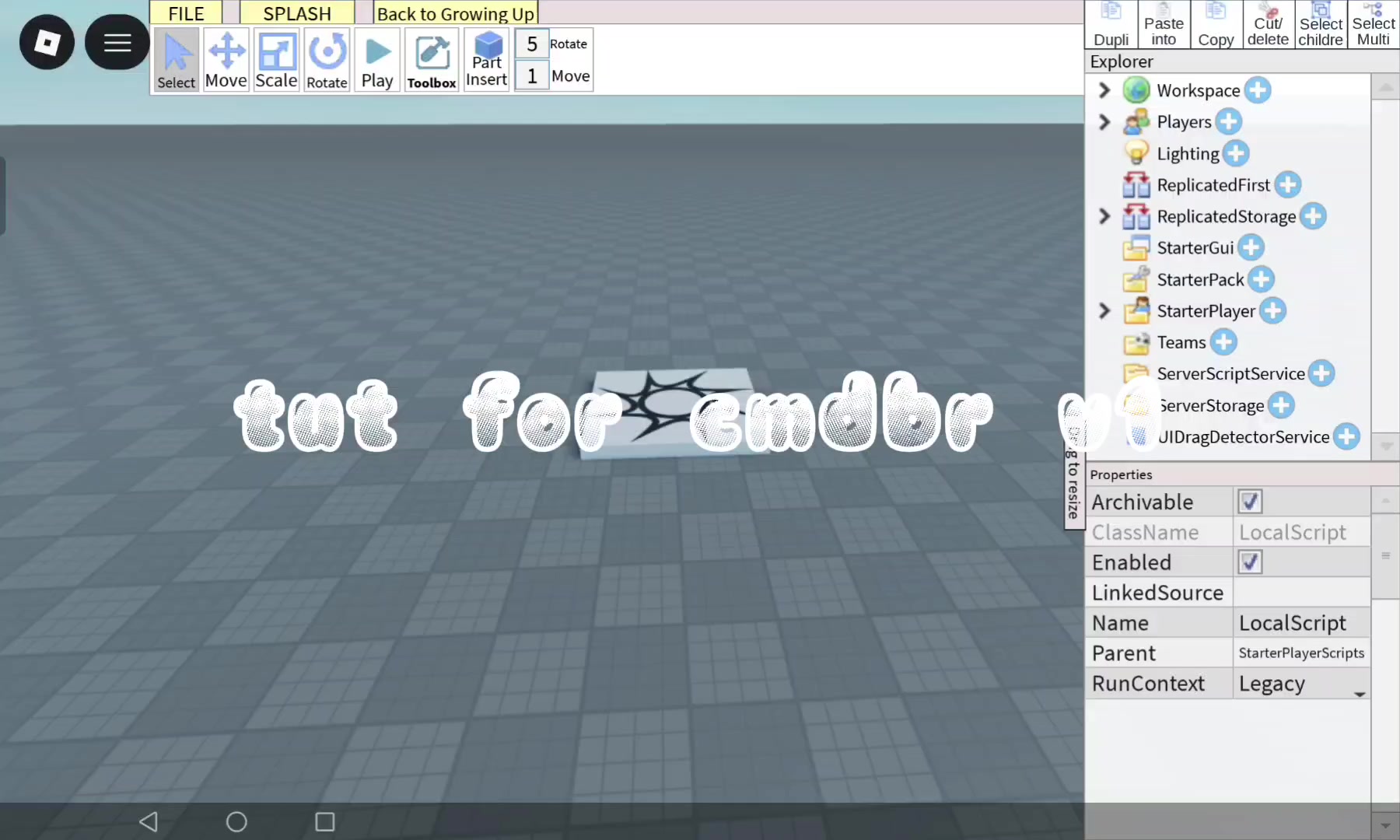Image resolution: width=1400 pixels, height=840 pixels.
Task: Click the LinkedSource property field
Action: 1302,593
